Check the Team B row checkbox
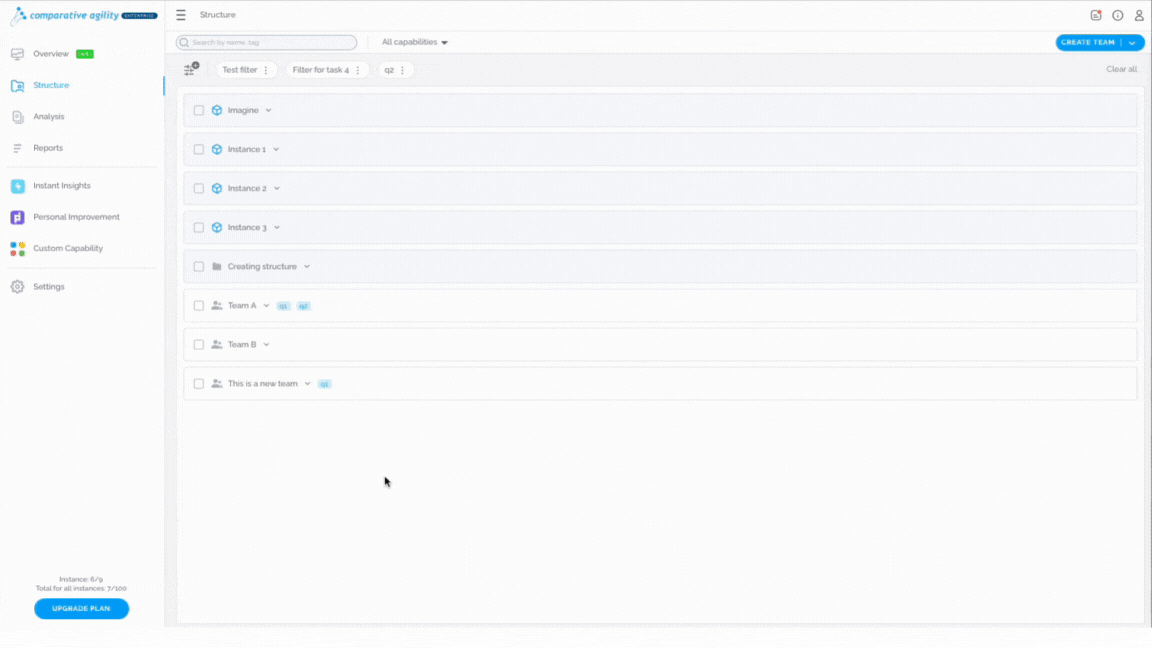1152x648 pixels. [198, 344]
